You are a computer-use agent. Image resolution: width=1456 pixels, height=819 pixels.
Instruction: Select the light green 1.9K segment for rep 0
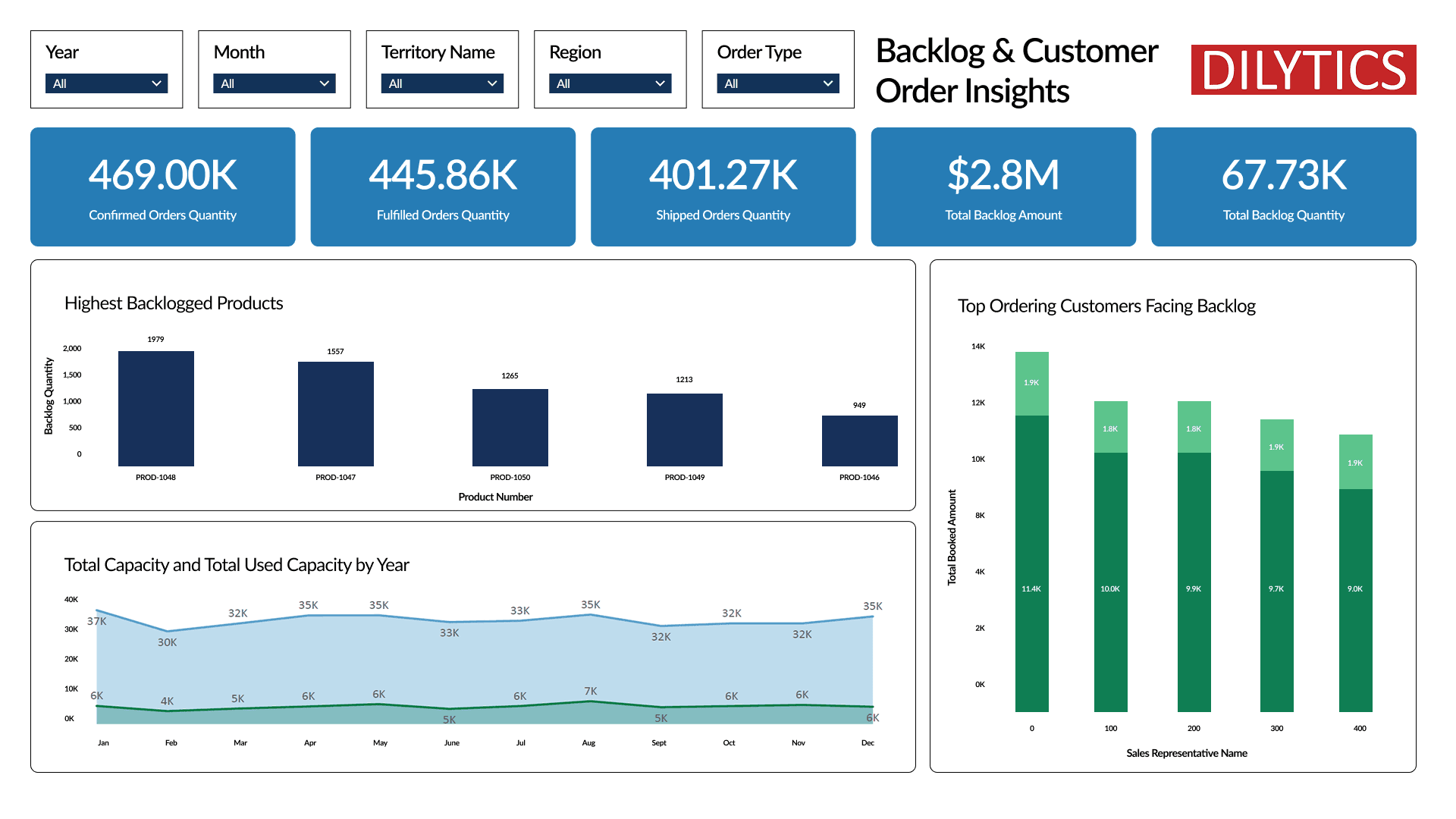click(1031, 384)
